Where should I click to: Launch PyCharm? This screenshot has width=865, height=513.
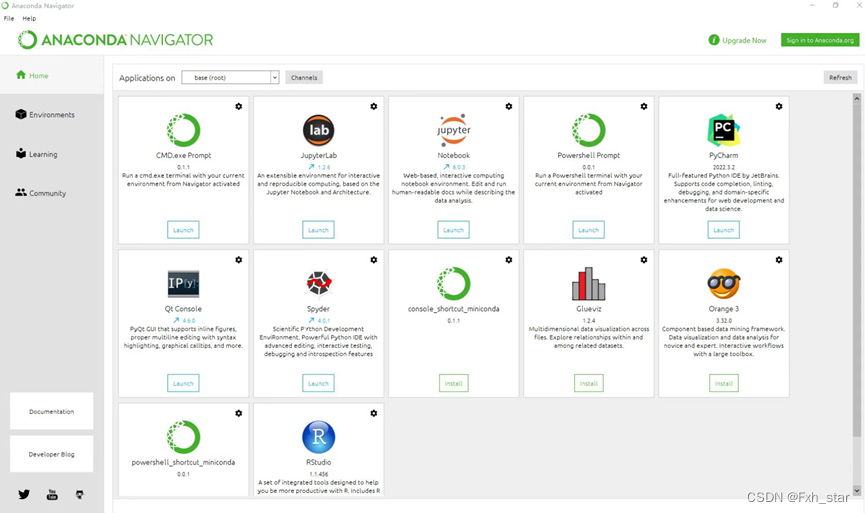(723, 229)
